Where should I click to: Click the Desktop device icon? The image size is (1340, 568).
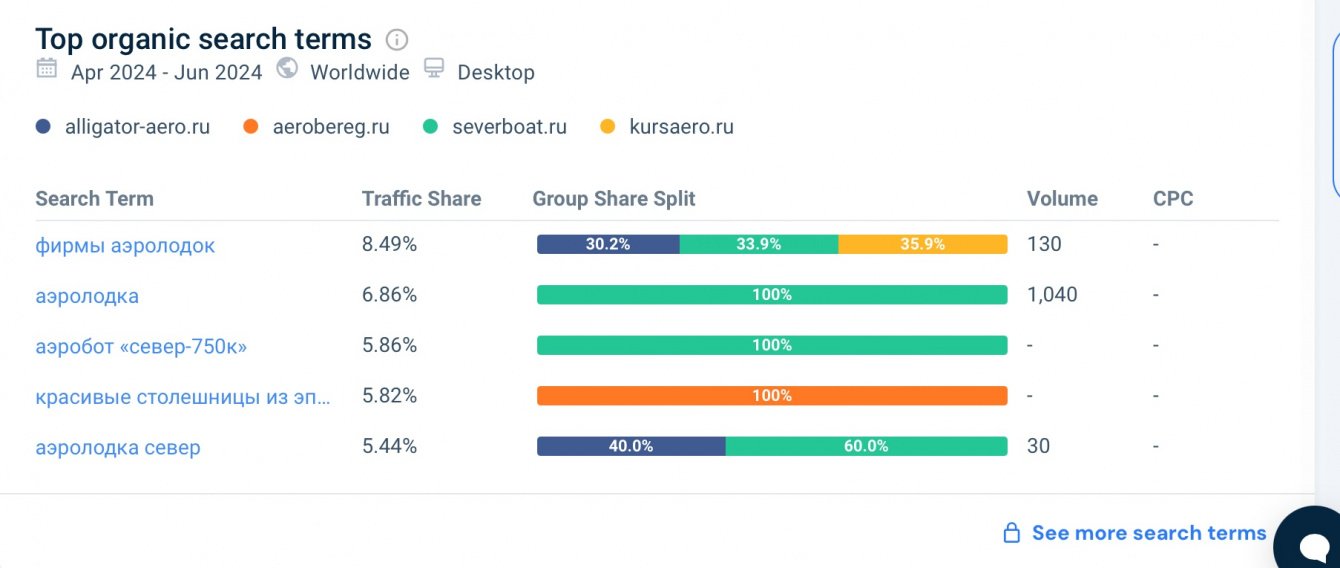click(434, 69)
